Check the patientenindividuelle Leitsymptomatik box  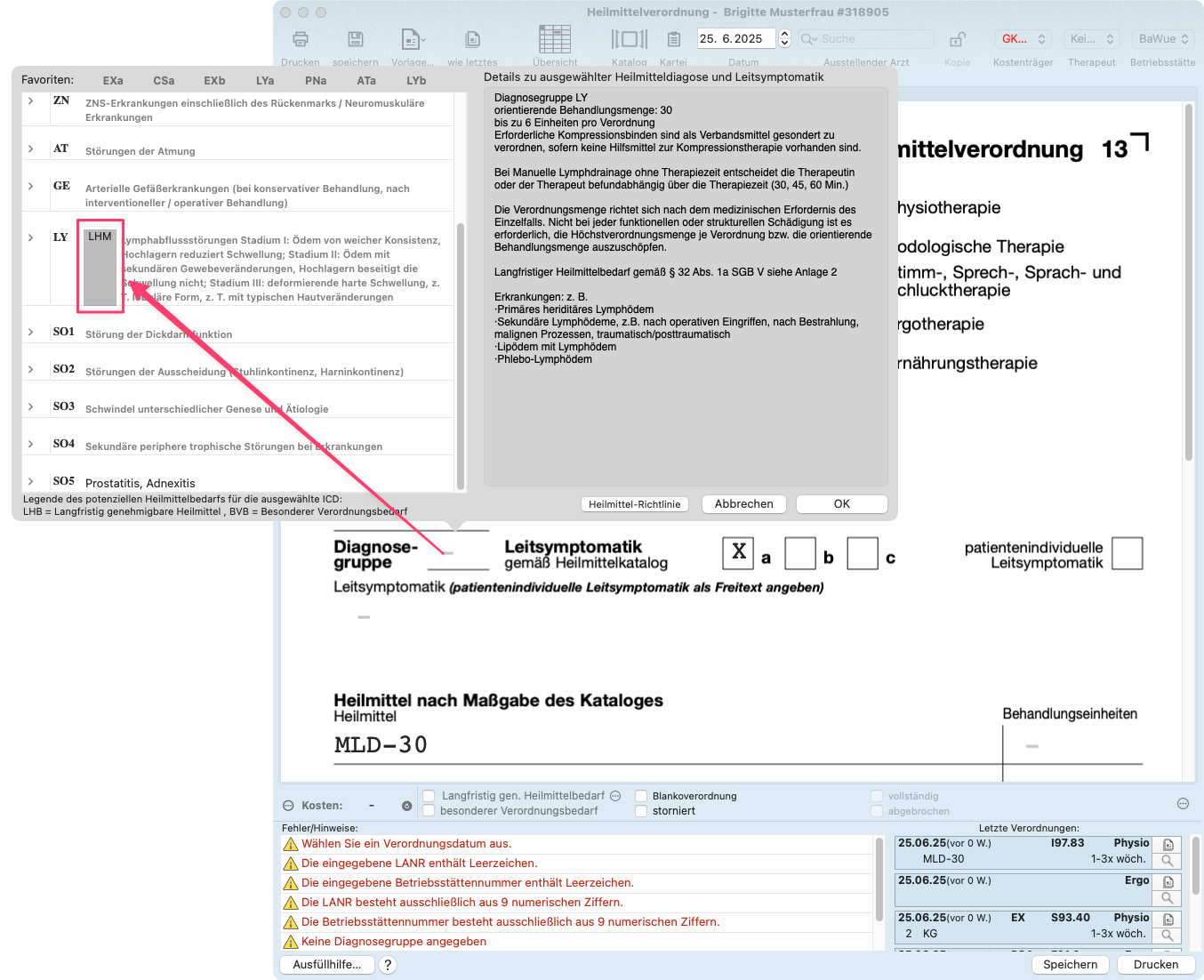click(x=1128, y=553)
